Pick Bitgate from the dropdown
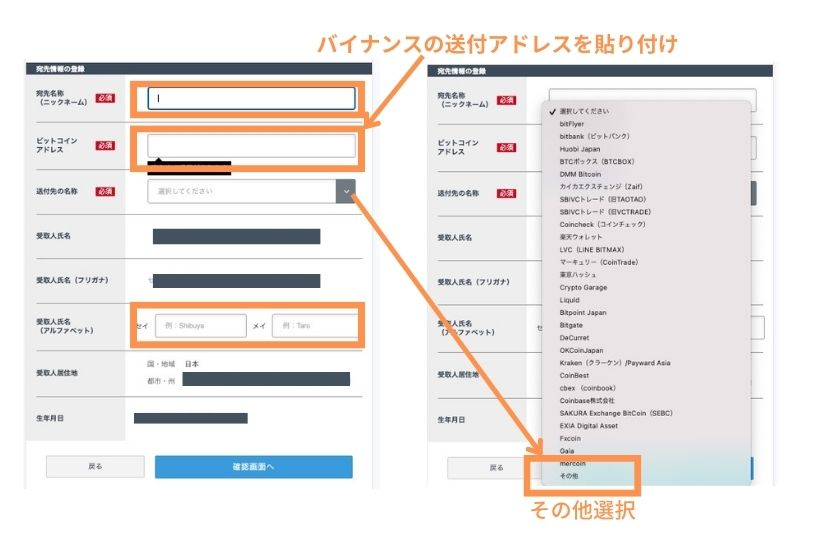Viewport: 840px width, 560px height. (571, 325)
